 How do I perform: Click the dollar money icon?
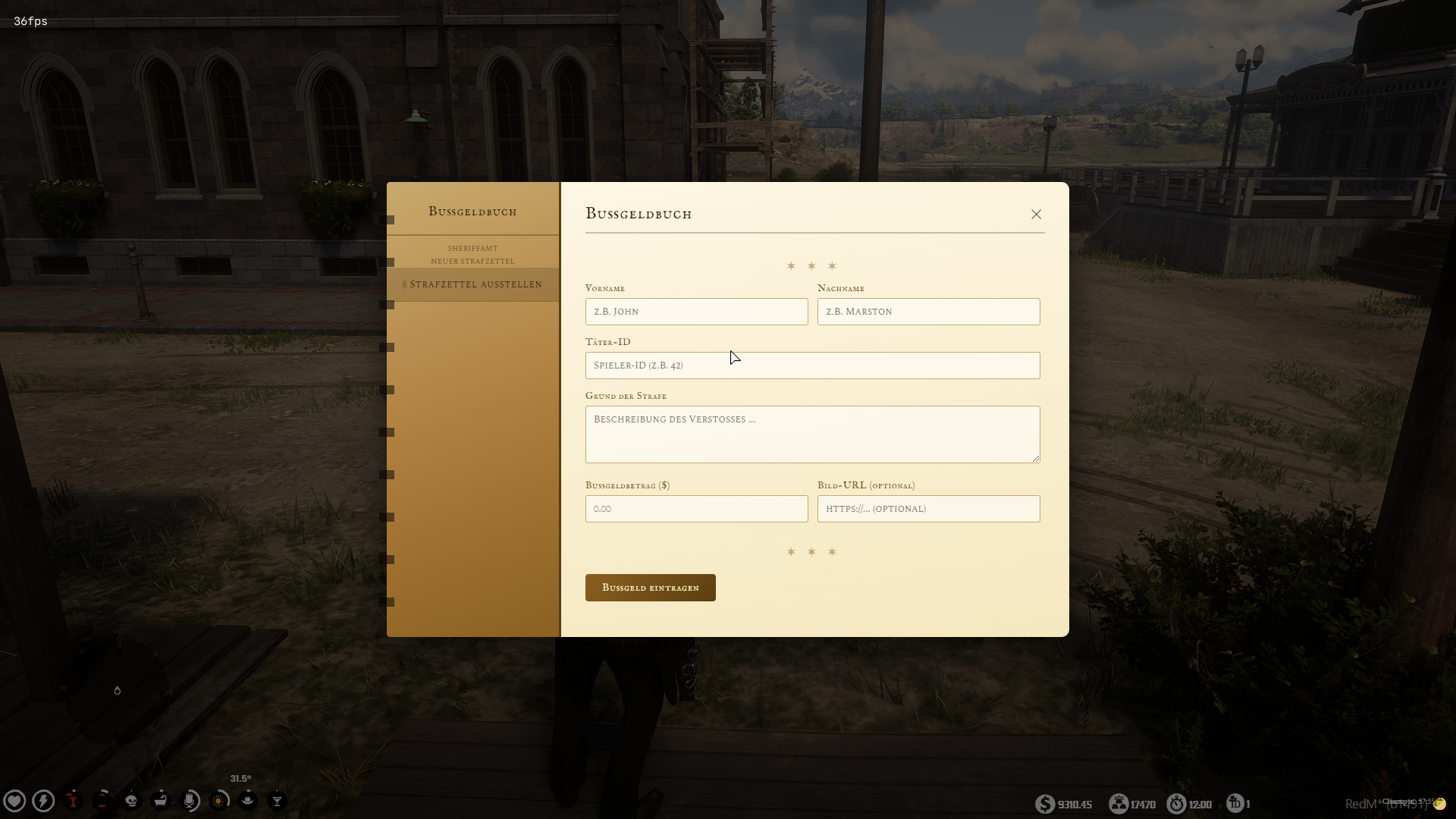click(1045, 804)
